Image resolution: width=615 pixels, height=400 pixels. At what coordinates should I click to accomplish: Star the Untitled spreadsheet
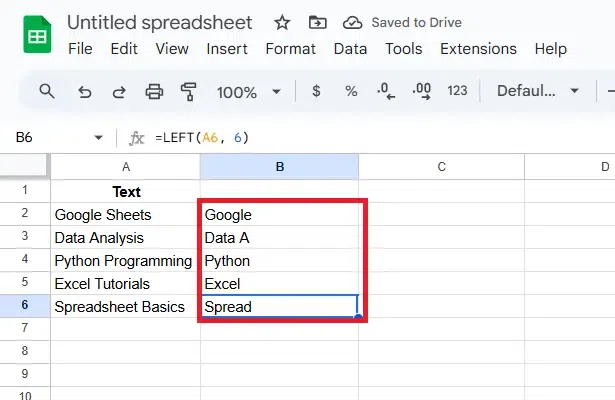[x=283, y=22]
